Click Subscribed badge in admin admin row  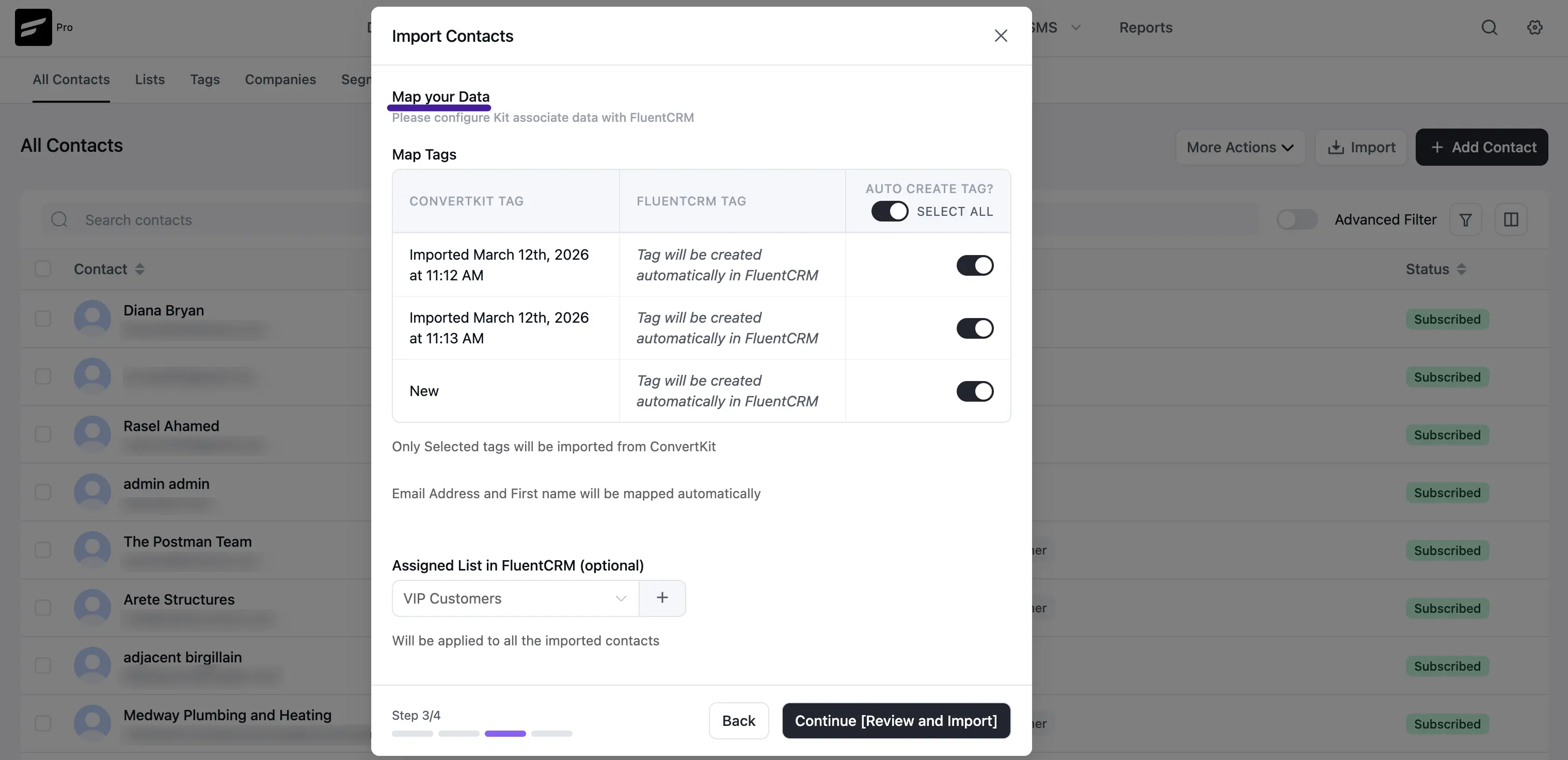[x=1447, y=493]
